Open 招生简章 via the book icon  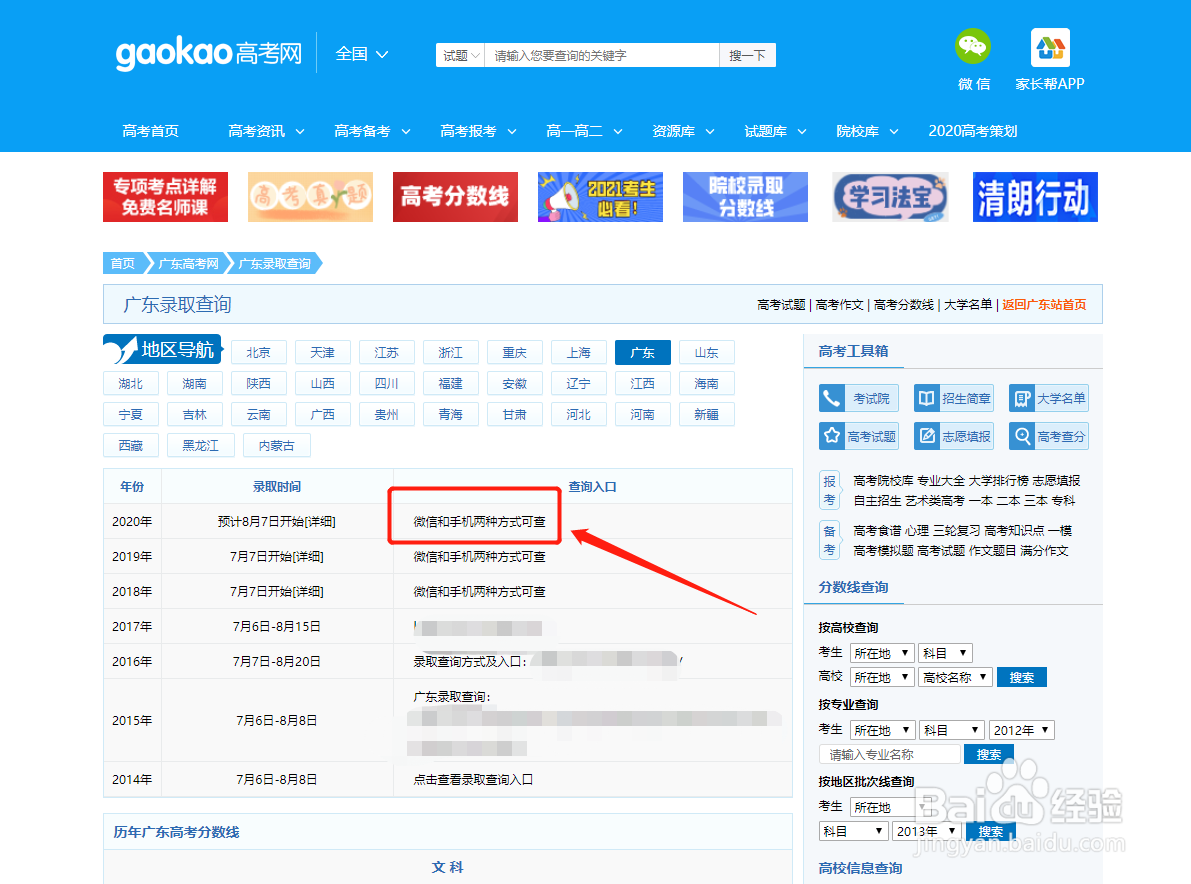pos(952,397)
